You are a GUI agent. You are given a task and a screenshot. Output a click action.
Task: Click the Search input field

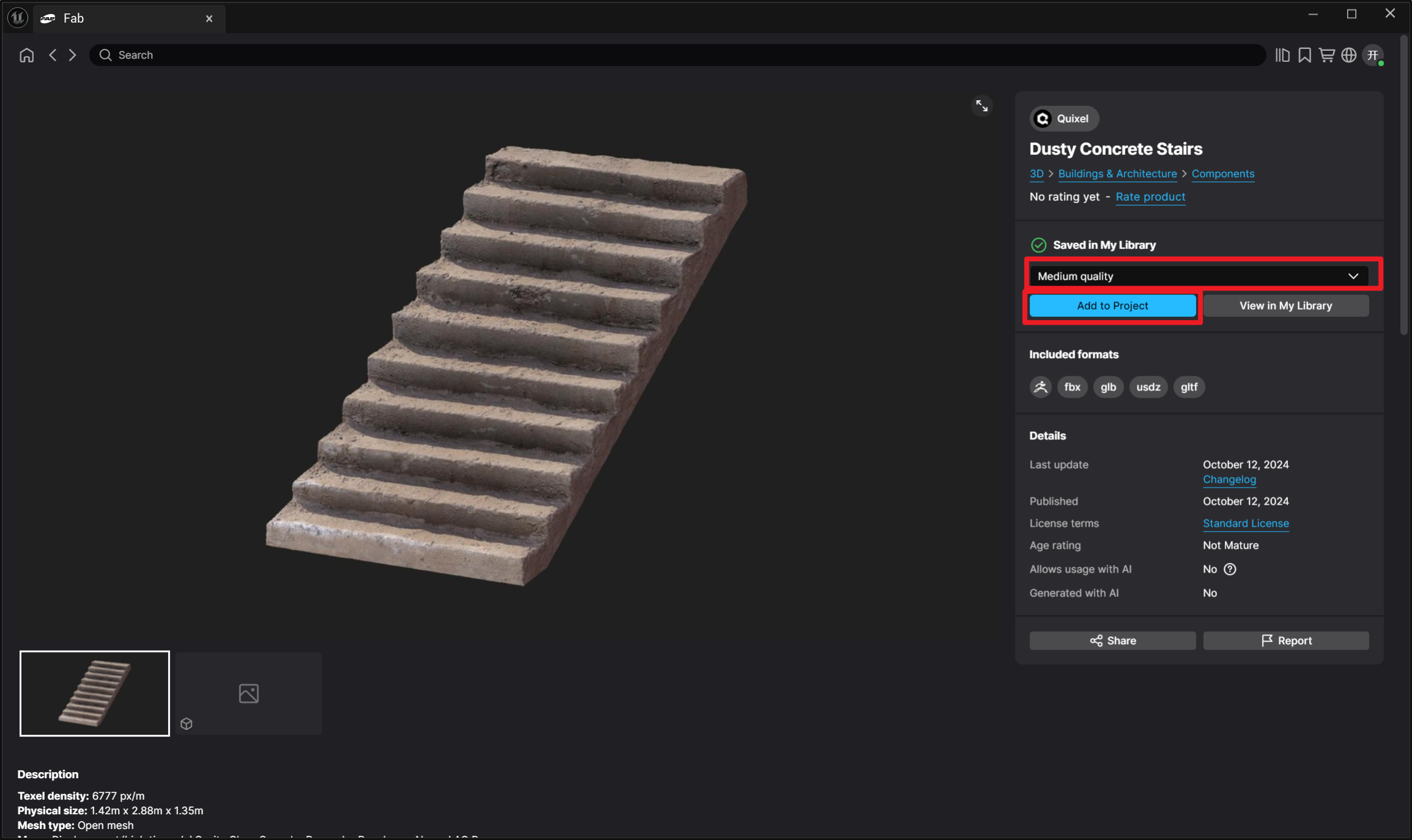(x=673, y=55)
